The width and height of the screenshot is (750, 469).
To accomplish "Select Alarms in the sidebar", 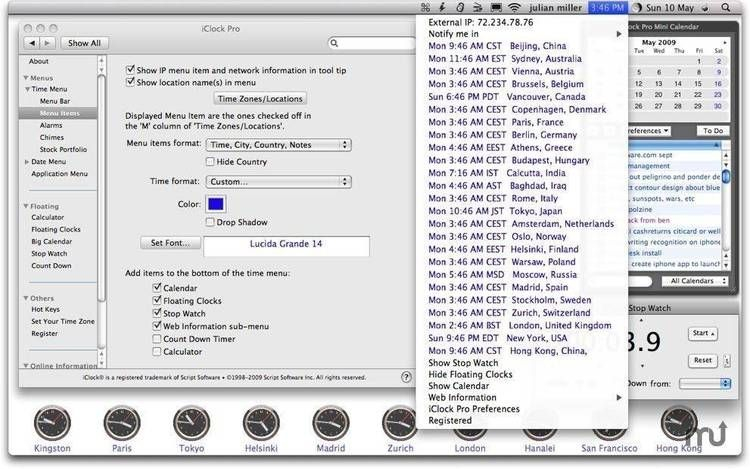I will pos(51,125).
